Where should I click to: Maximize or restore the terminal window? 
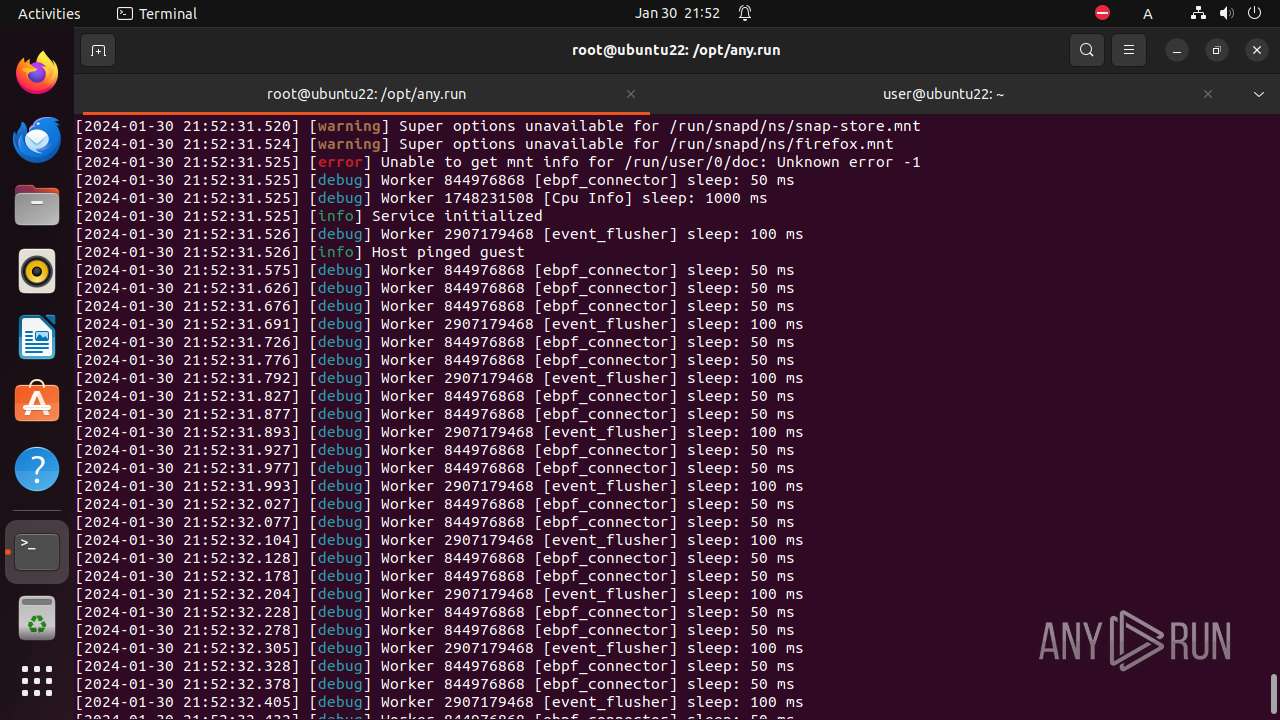(1217, 50)
